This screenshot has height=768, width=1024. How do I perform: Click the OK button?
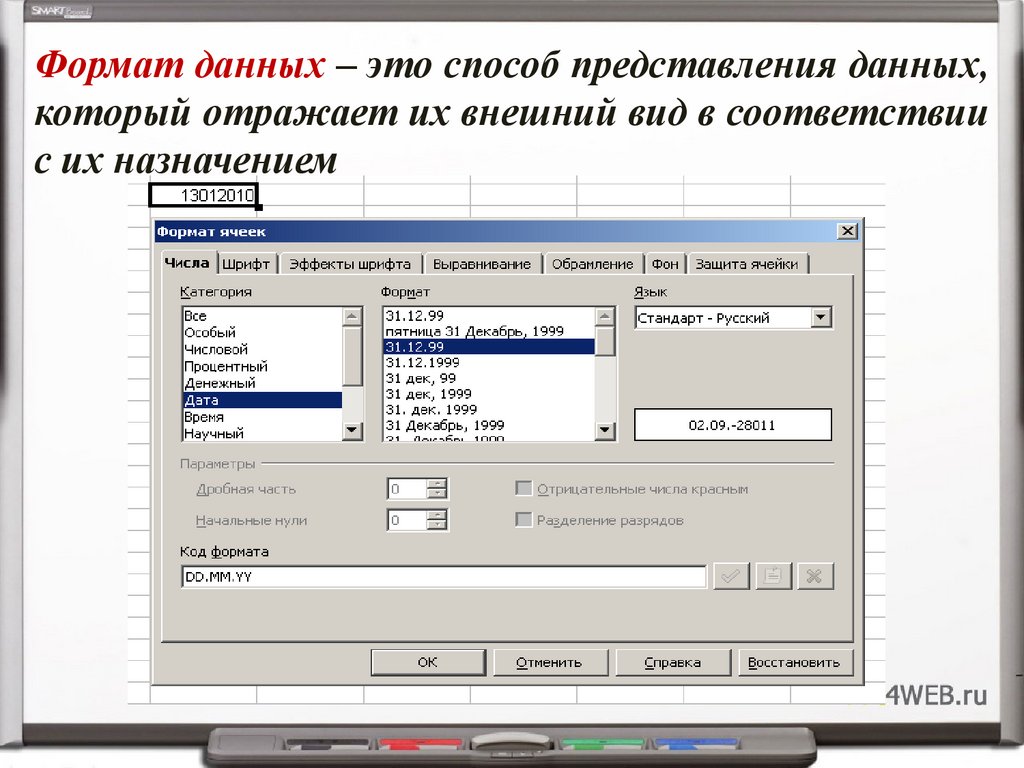(428, 662)
